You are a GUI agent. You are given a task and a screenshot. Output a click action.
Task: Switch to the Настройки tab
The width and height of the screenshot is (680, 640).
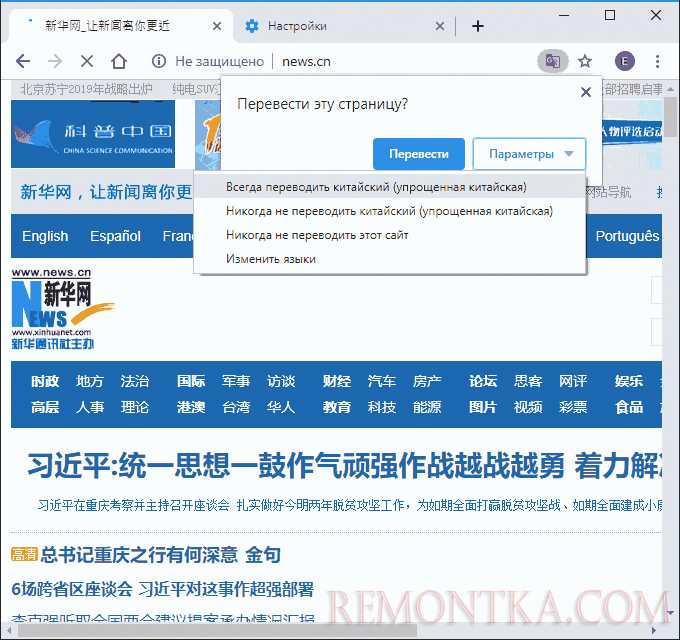click(x=344, y=26)
